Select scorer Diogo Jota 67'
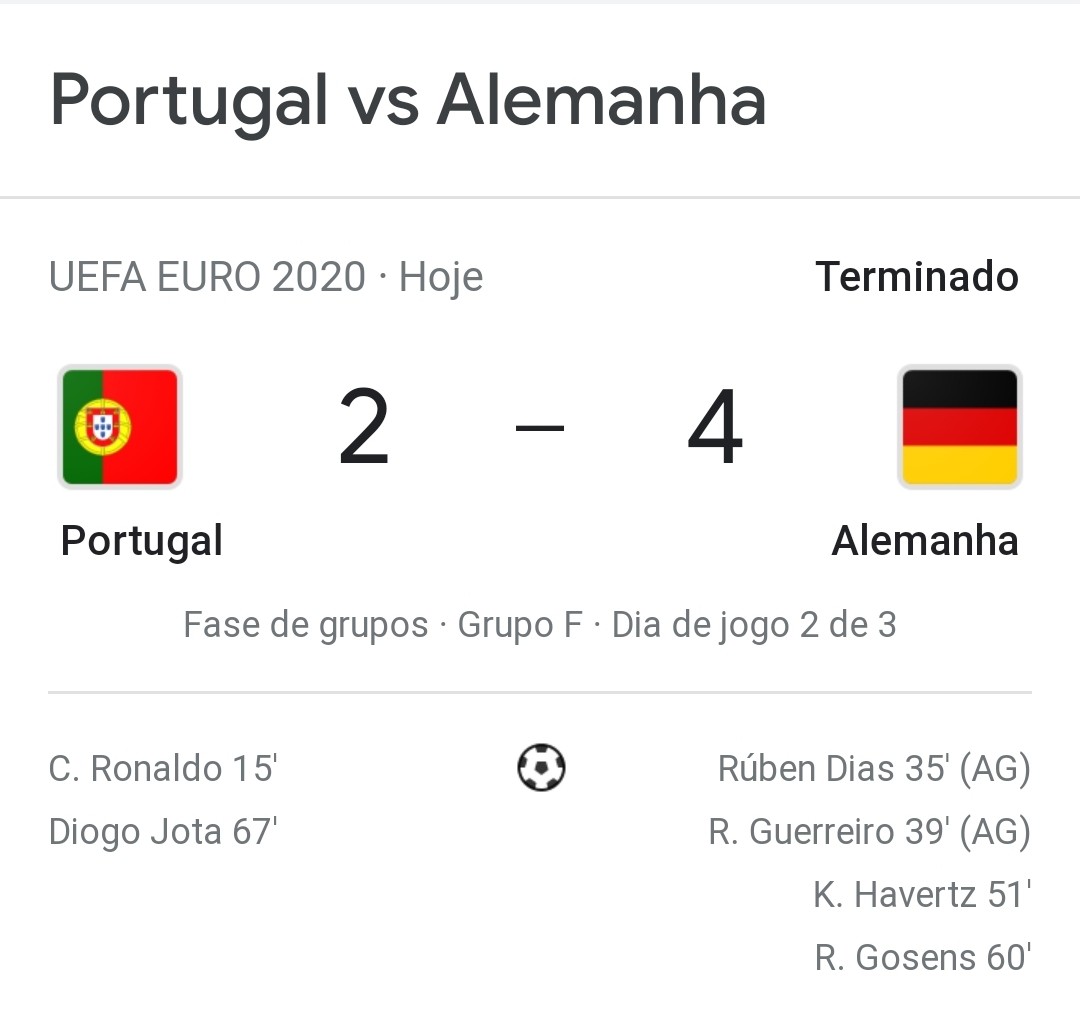1080x1012 pixels. [163, 832]
